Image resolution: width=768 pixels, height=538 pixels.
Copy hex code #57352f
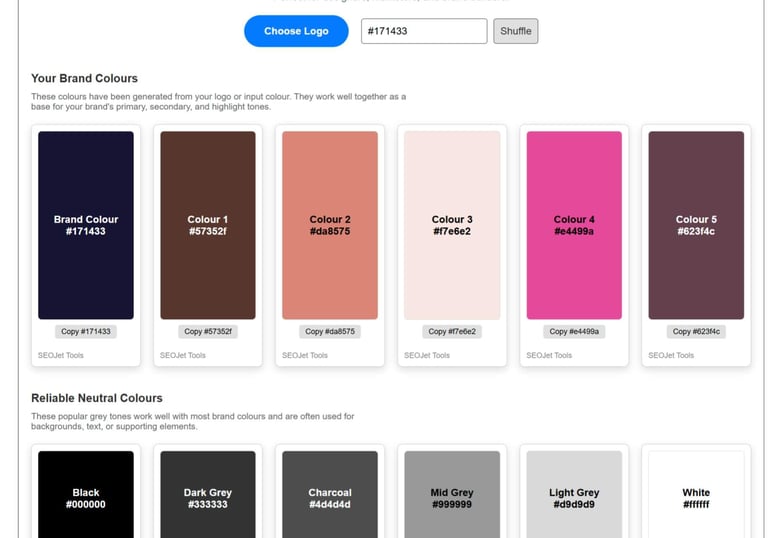pos(208,332)
